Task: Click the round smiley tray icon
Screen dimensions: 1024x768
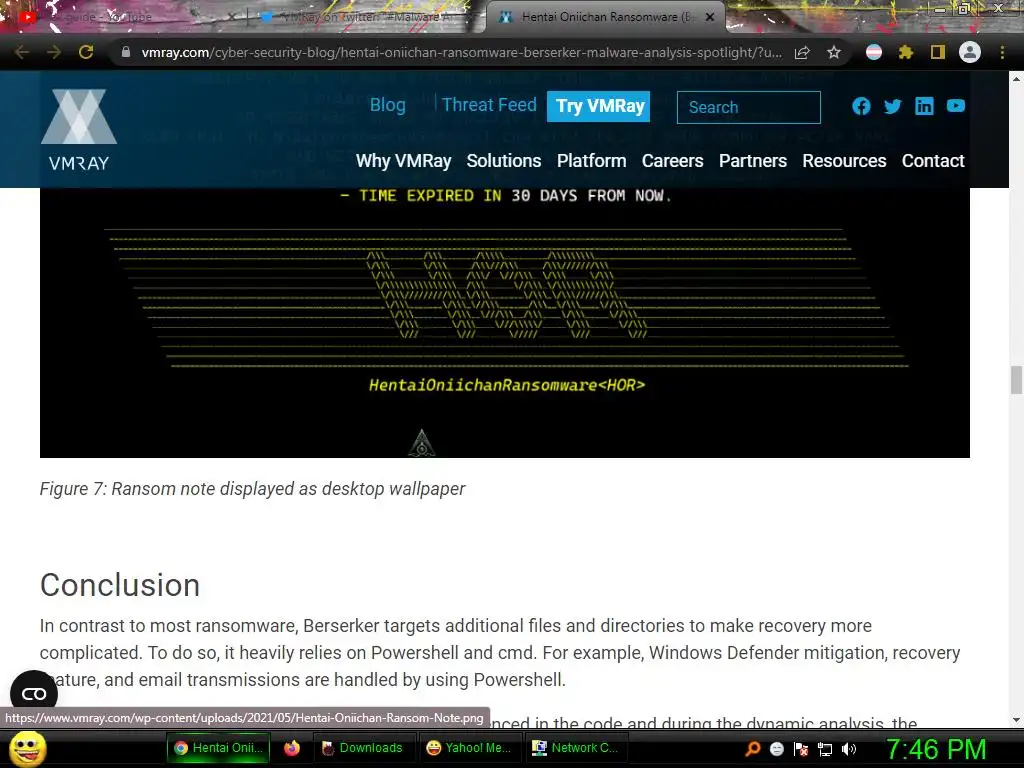Action: coord(776,749)
